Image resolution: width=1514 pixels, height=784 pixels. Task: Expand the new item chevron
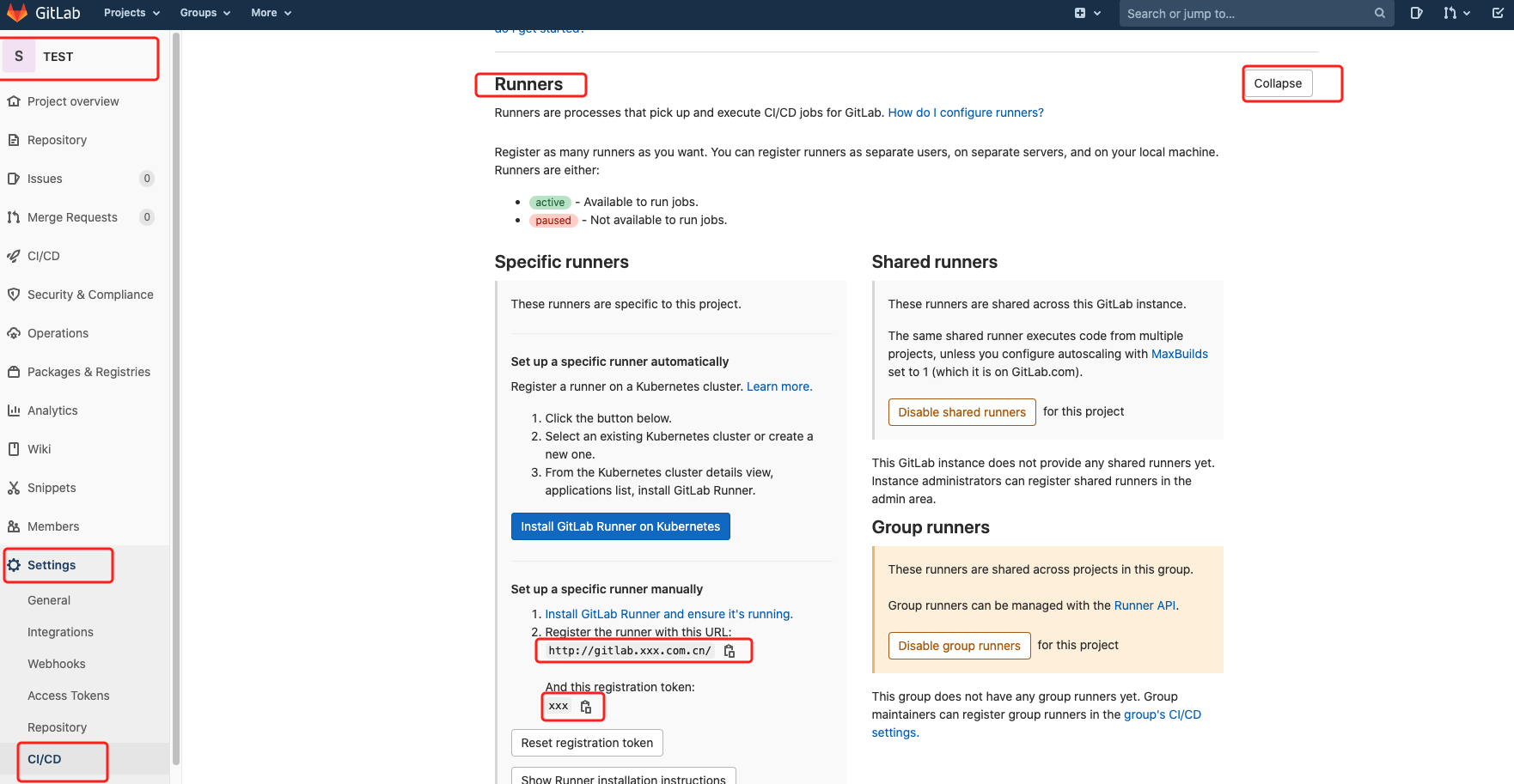[1097, 13]
